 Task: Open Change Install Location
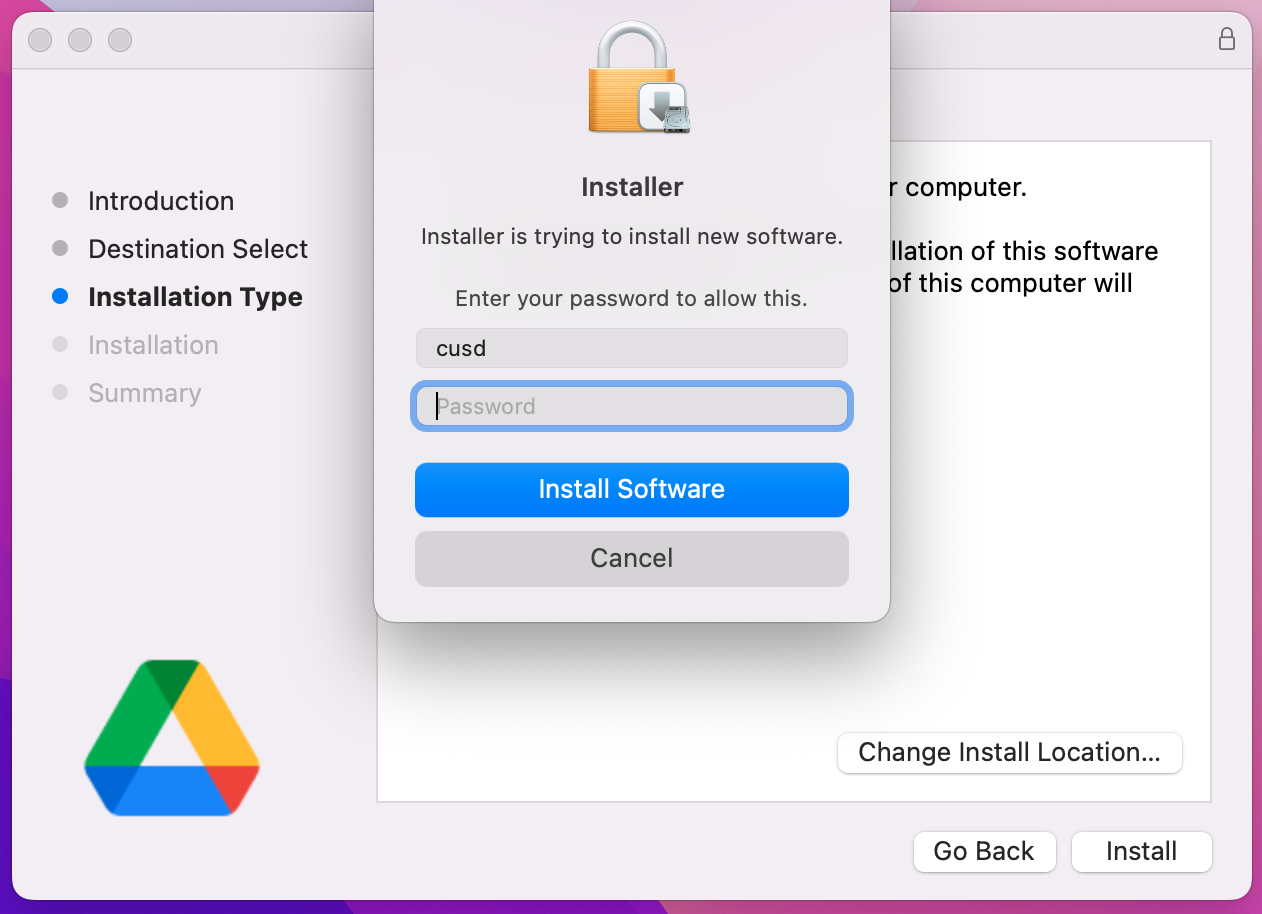1010,752
